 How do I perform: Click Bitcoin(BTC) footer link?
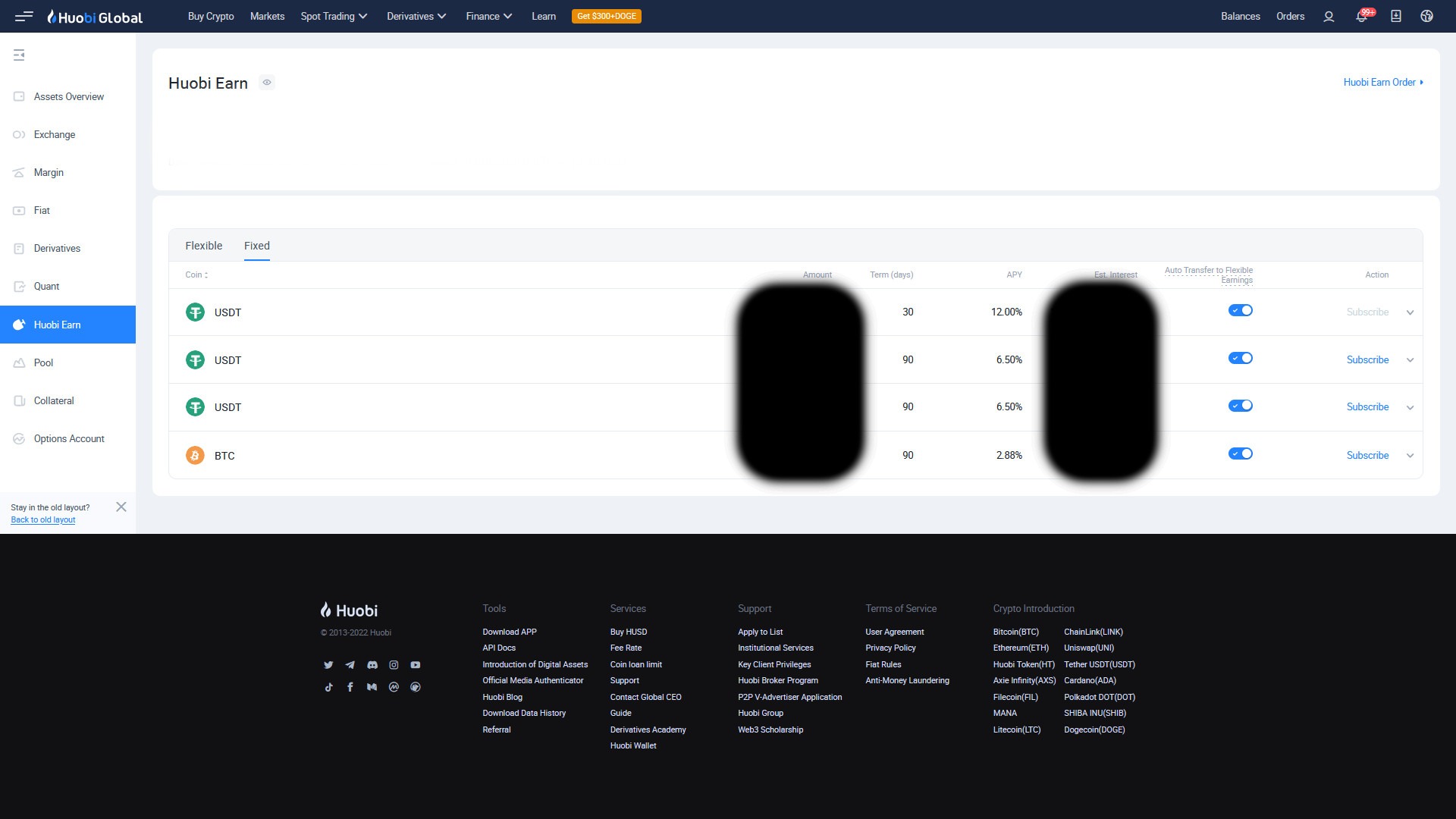point(1016,632)
